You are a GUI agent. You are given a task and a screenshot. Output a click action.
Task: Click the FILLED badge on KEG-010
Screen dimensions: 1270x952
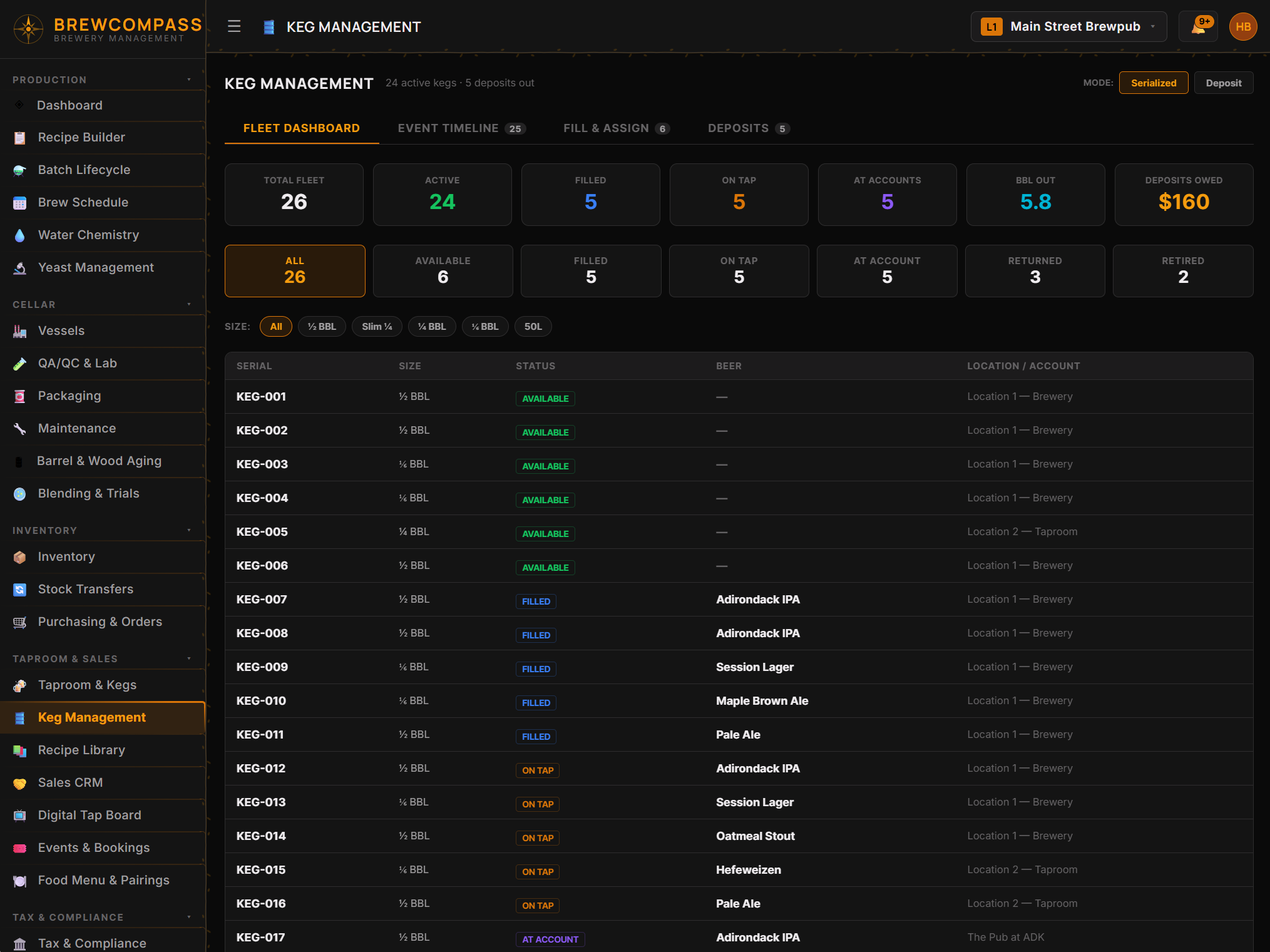click(536, 703)
